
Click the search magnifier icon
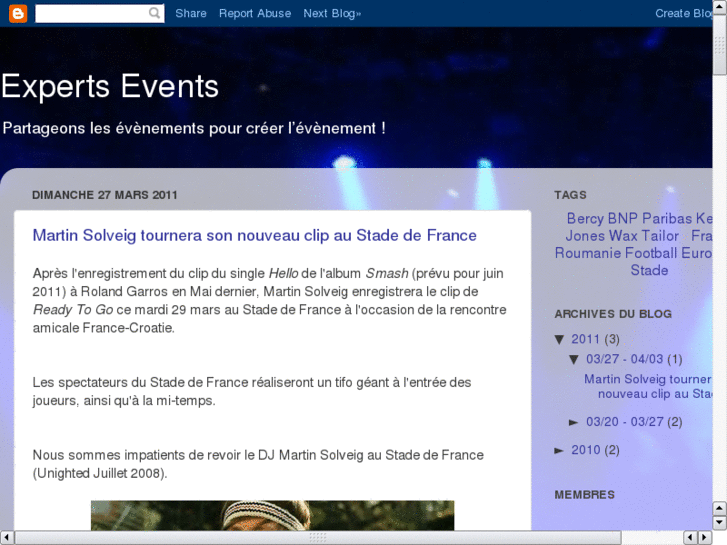tap(154, 13)
